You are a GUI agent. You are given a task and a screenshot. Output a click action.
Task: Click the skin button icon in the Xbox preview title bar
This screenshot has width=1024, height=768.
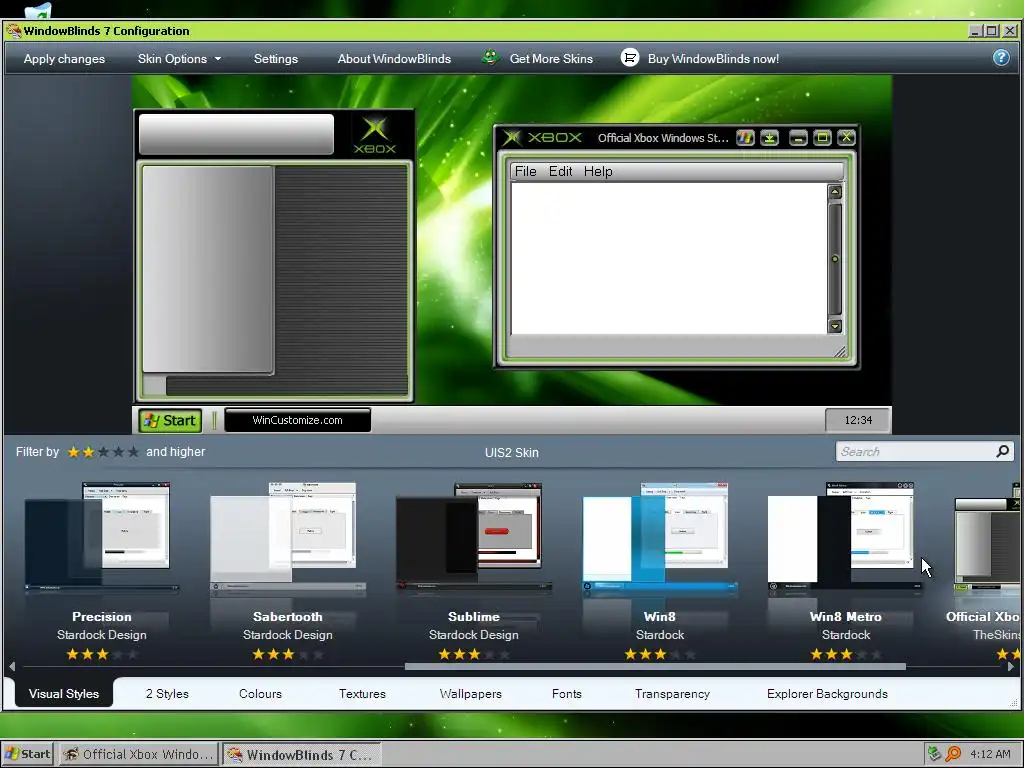click(745, 138)
